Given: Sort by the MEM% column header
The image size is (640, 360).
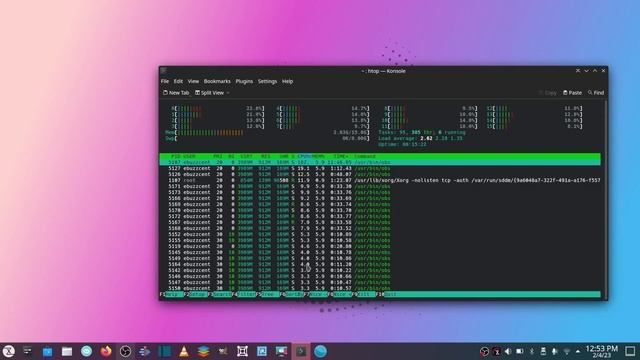Looking at the screenshot, I should (x=318, y=156).
